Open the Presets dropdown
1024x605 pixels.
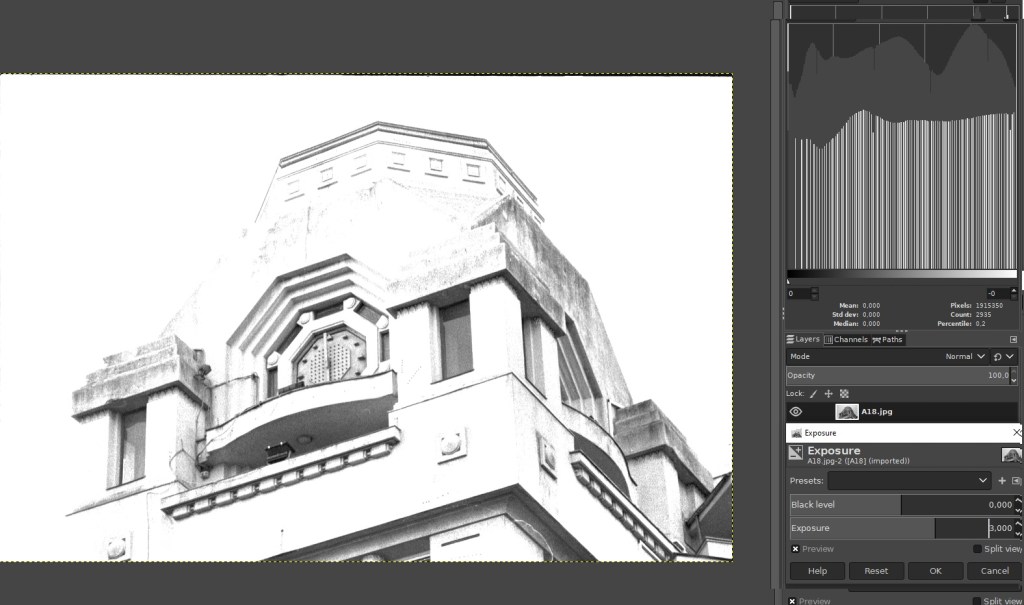pos(909,481)
